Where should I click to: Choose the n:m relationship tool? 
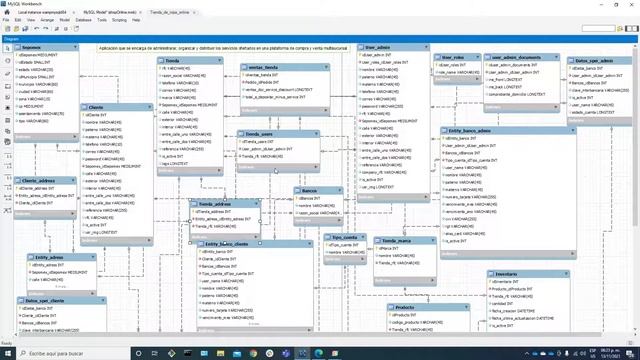coord(7,198)
